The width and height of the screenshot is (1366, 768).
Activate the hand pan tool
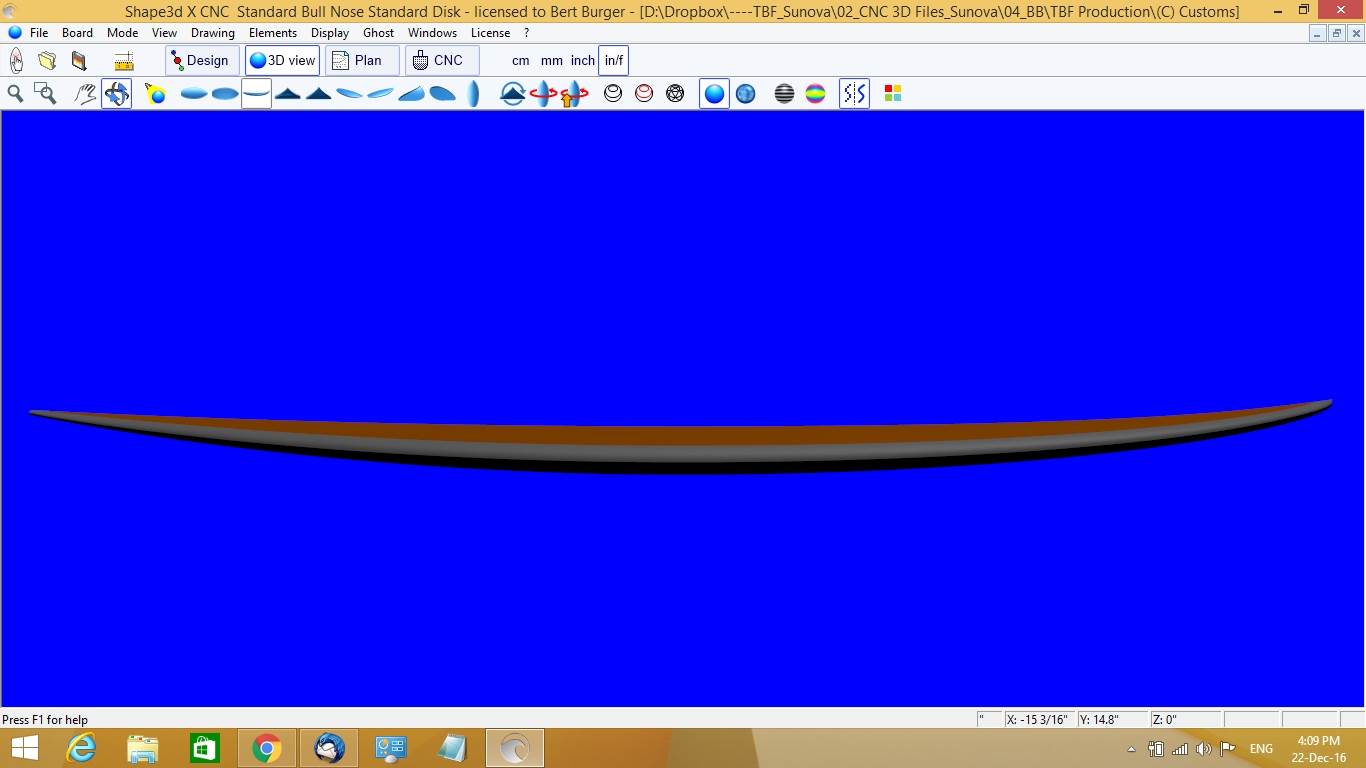tap(86, 93)
